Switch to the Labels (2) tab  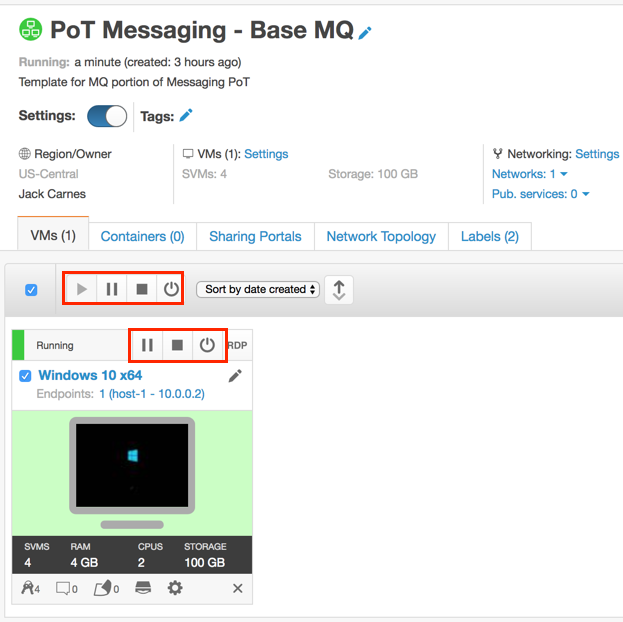[490, 236]
